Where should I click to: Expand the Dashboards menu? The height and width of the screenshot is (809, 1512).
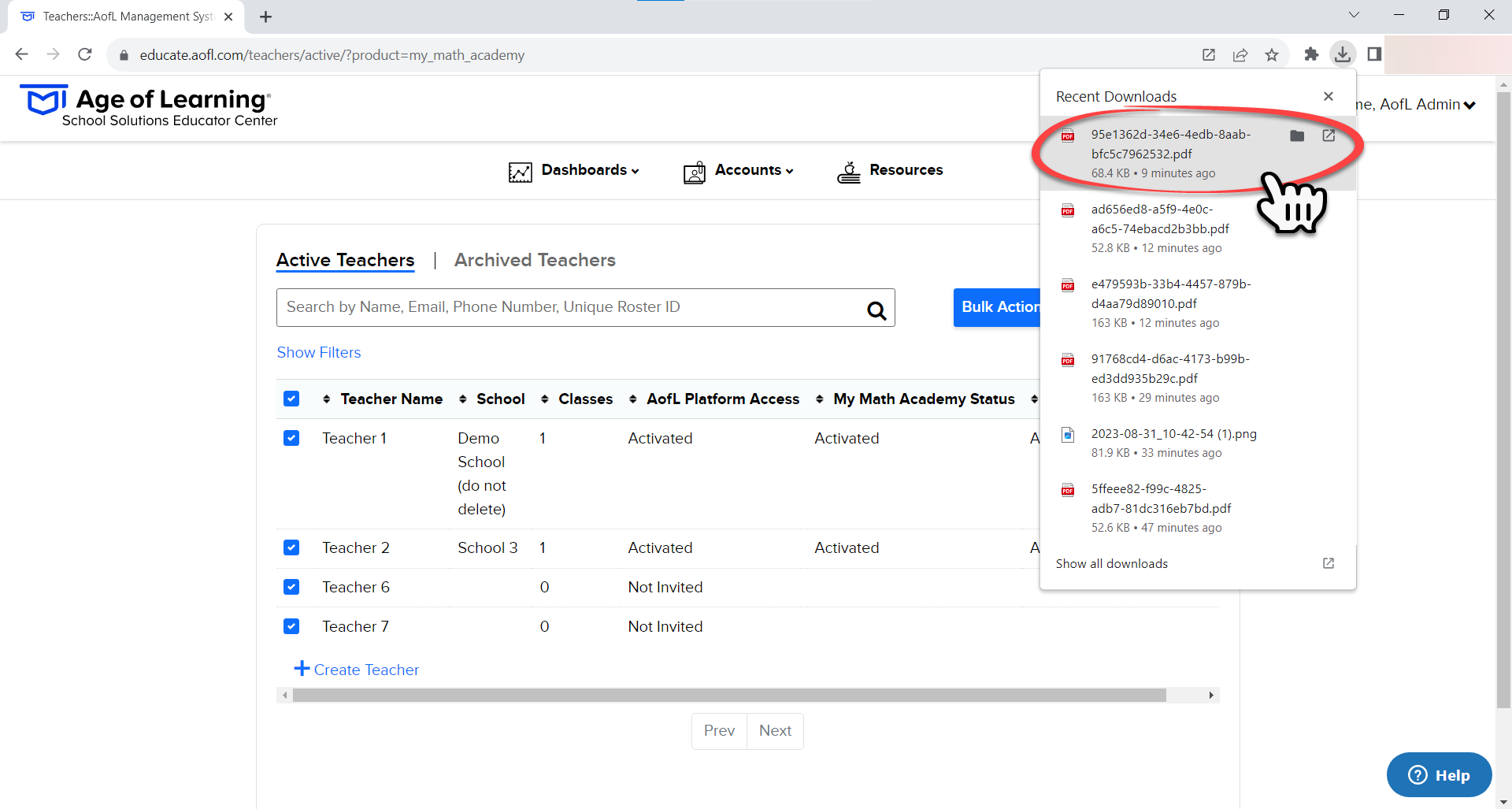point(590,170)
